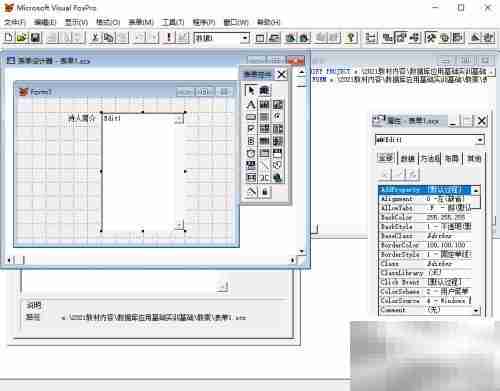Select the Line control tool

tap(264, 165)
